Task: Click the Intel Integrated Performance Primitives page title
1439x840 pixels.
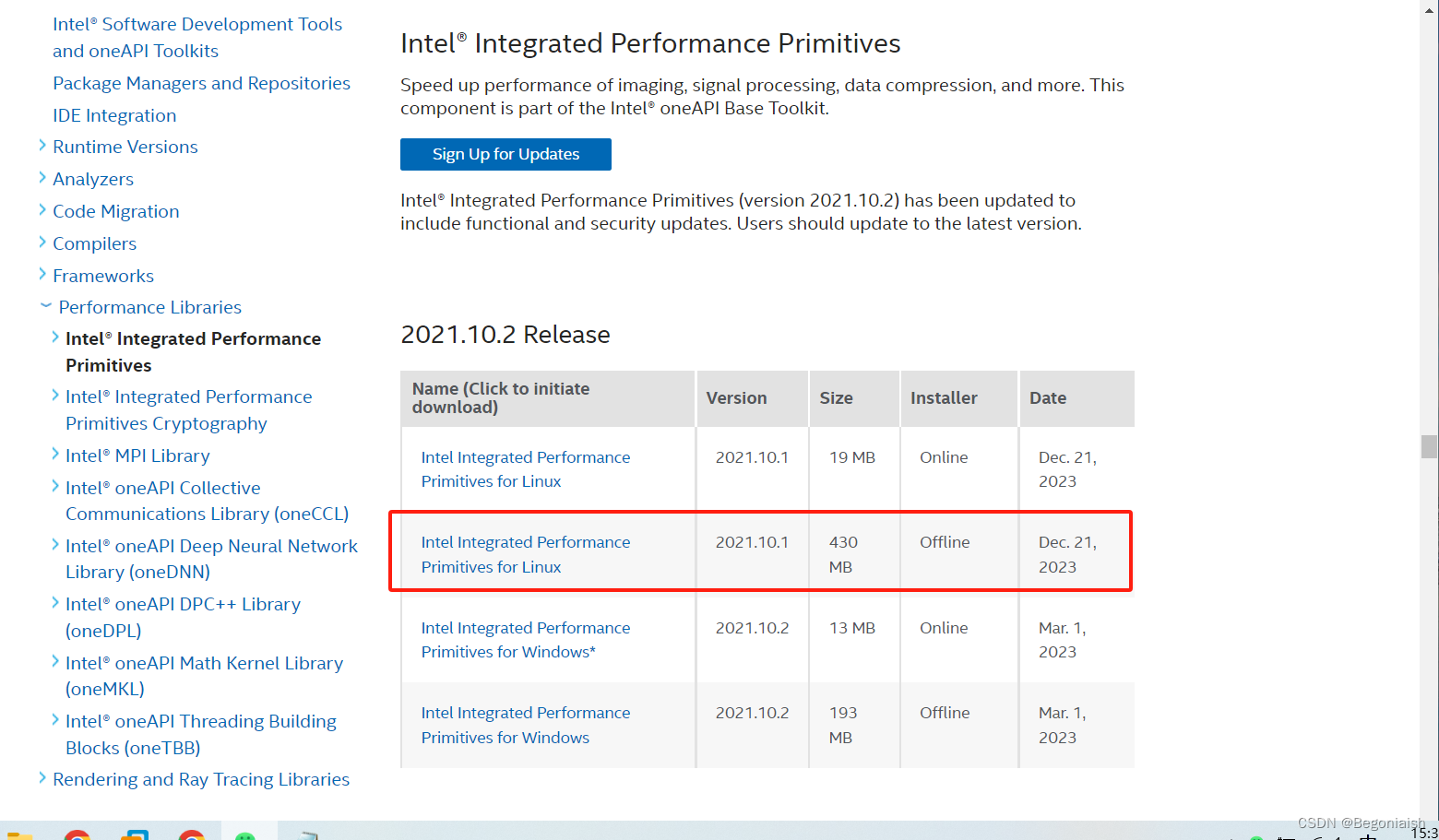Action: point(650,43)
